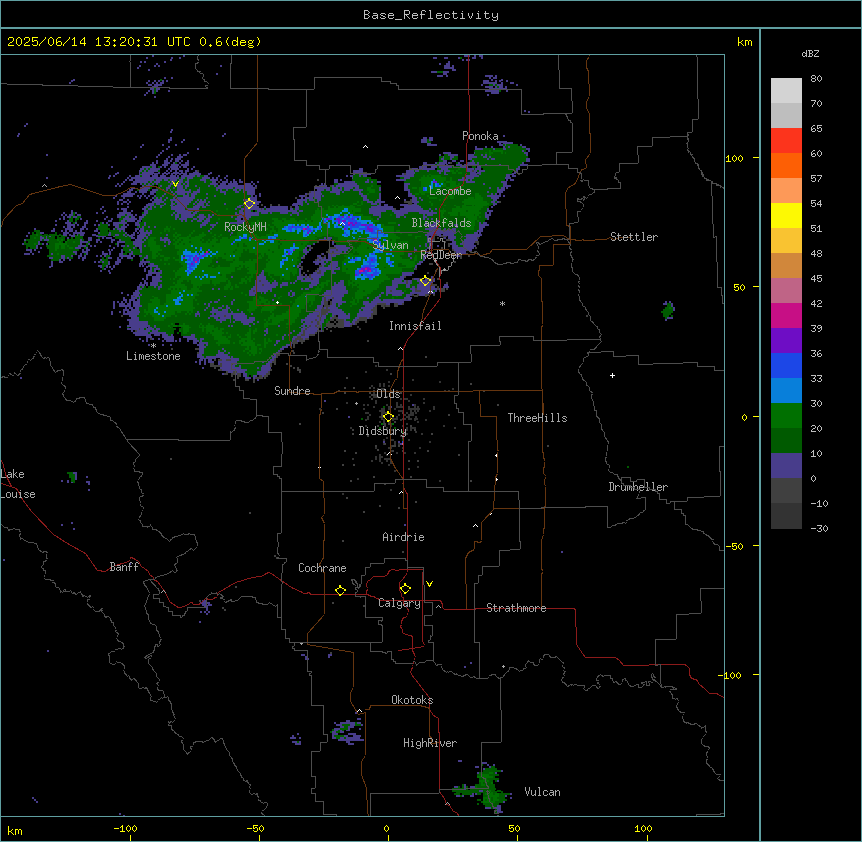Select the yellow diamond marker below Cochrane

click(340, 590)
